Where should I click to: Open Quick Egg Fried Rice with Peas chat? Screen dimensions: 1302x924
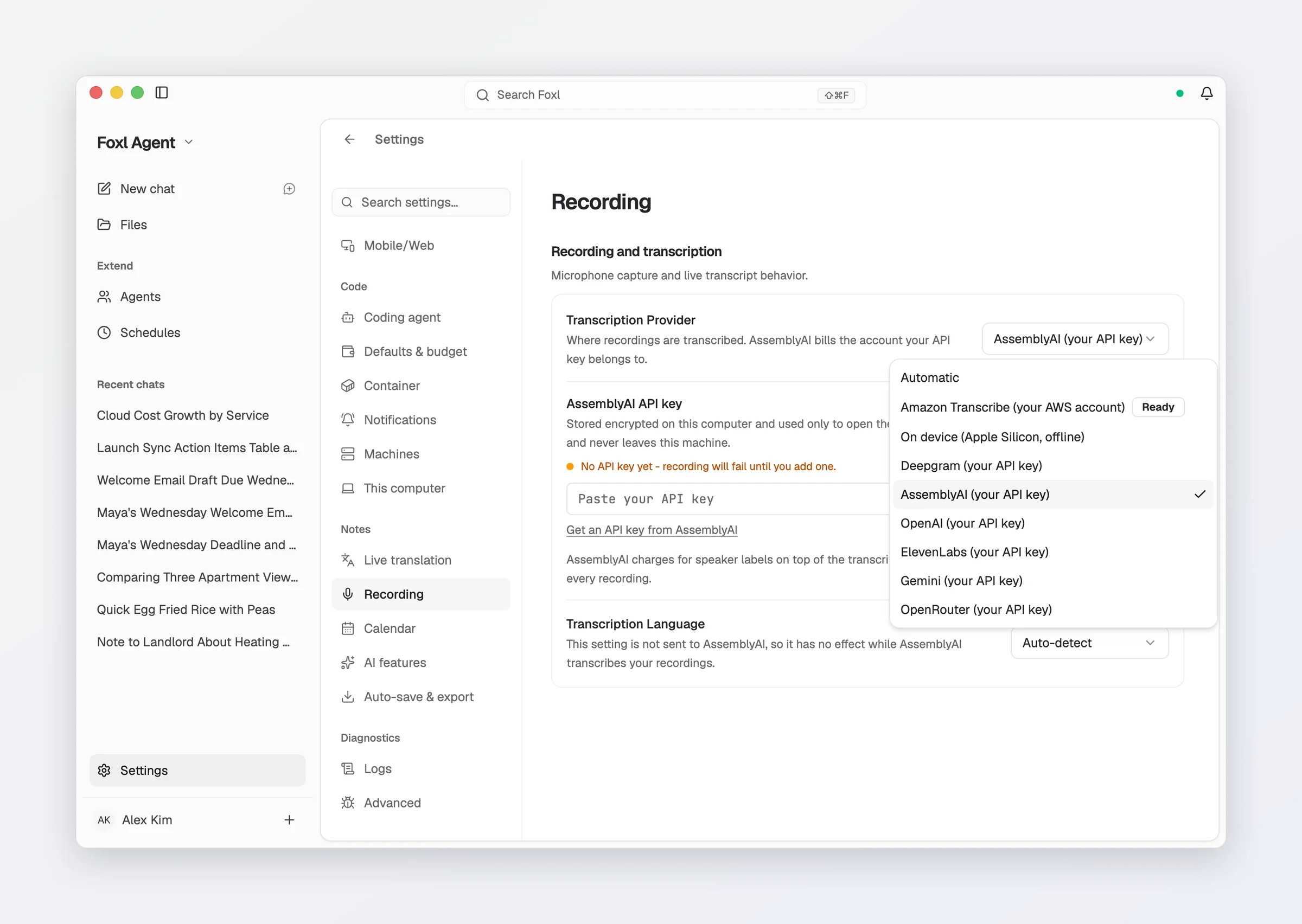[197, 610]
